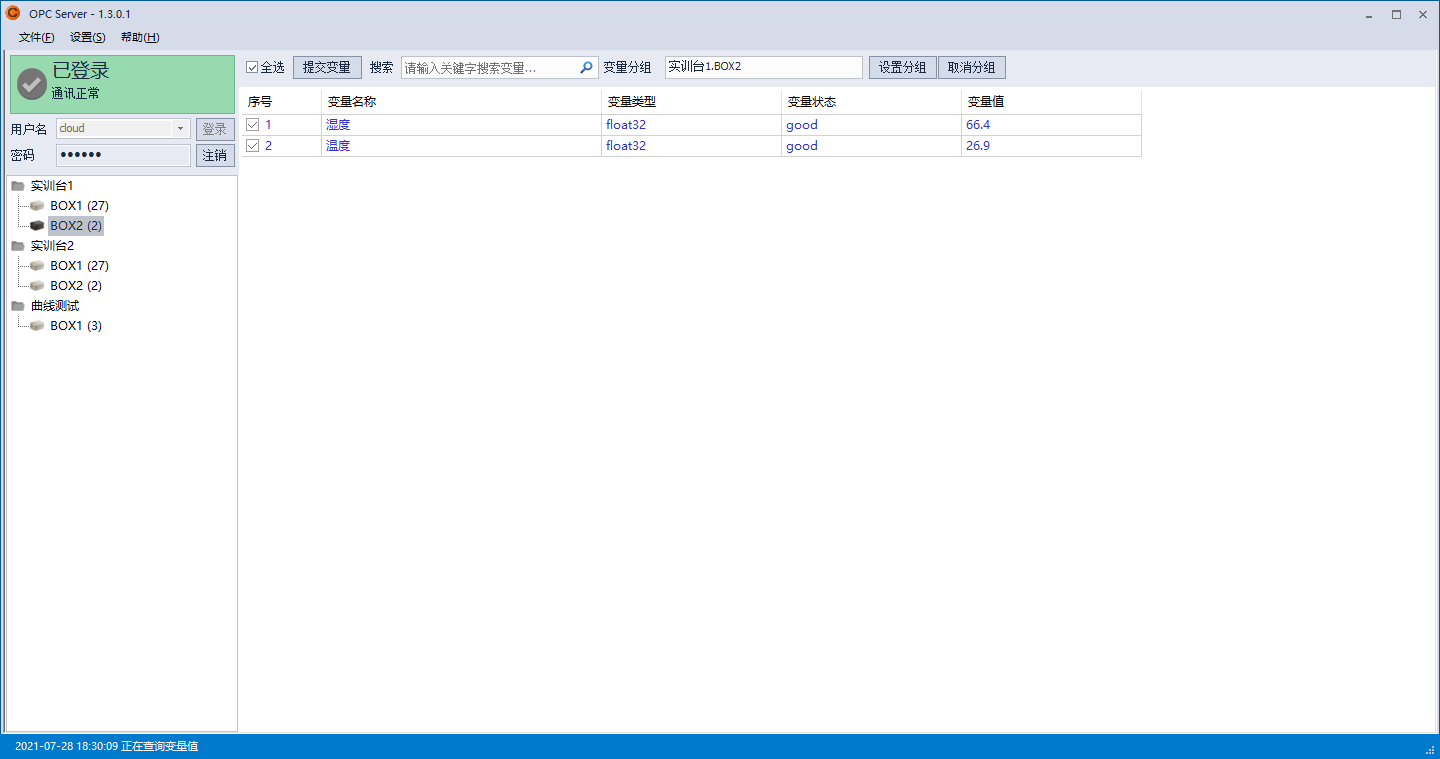
Task: Select BOX1 (27) under 实训台1
Action: tap(80, 206)
